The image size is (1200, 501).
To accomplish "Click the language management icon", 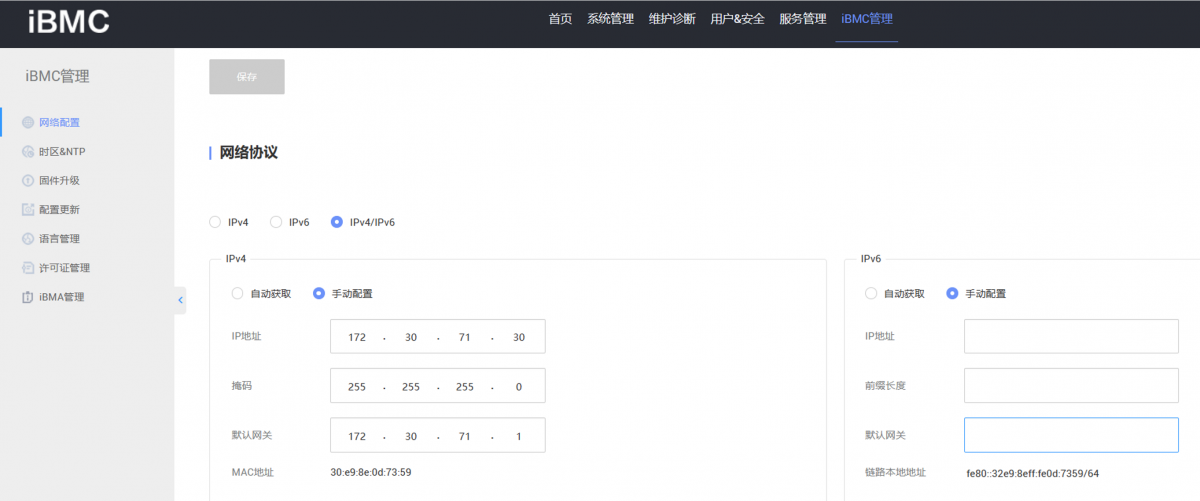I will (28, 239).
